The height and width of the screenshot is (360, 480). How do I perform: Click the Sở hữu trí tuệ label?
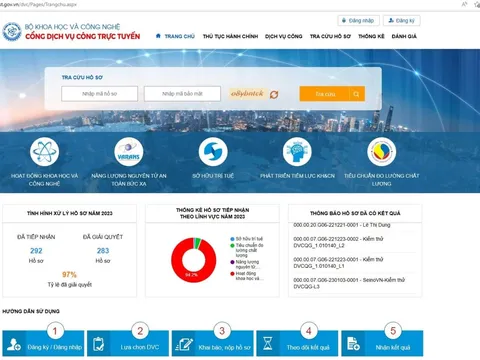point(213,176)
